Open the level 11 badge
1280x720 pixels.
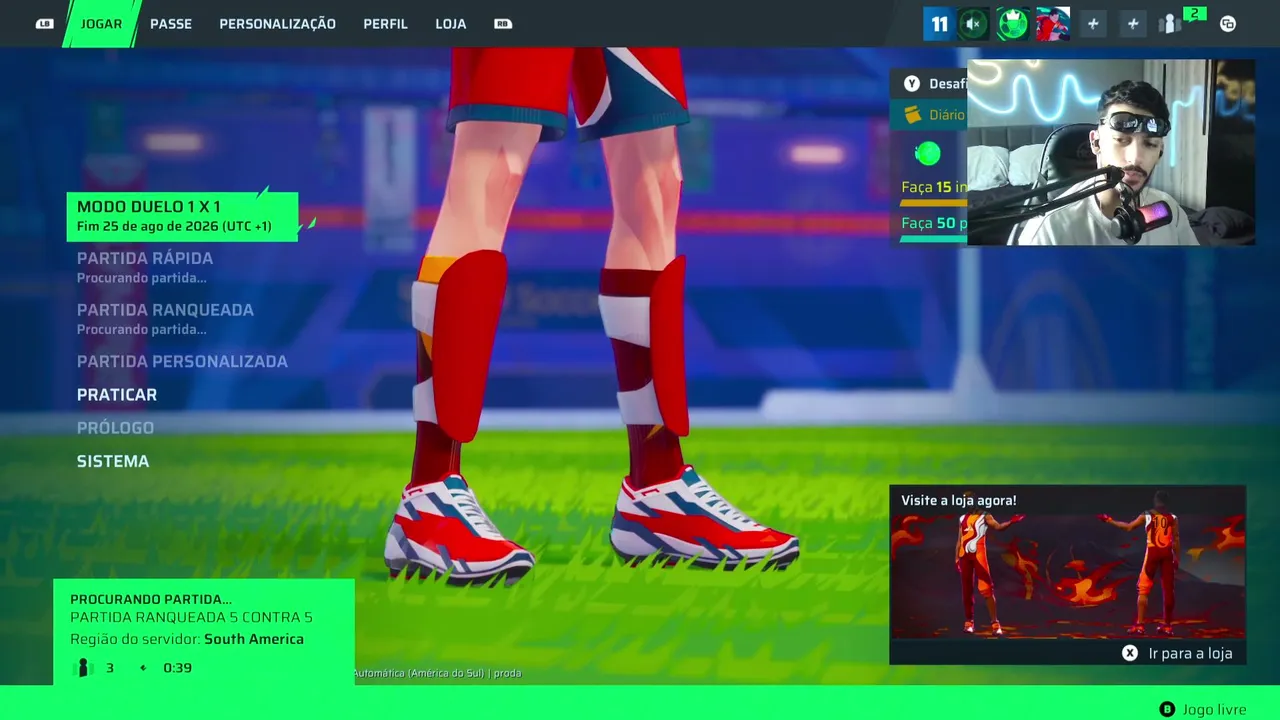pos(939,24)
